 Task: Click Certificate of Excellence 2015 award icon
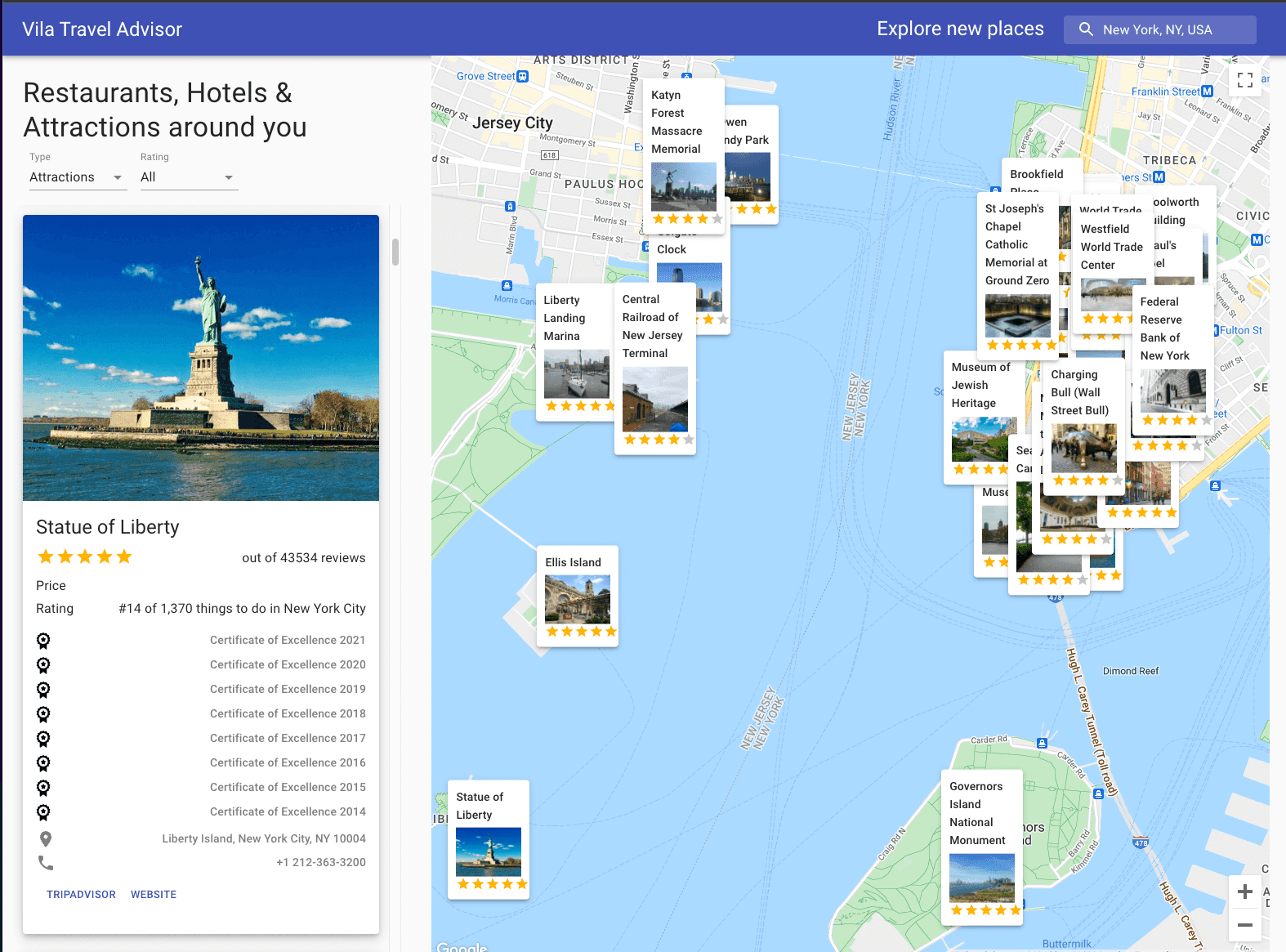point(43,788)
